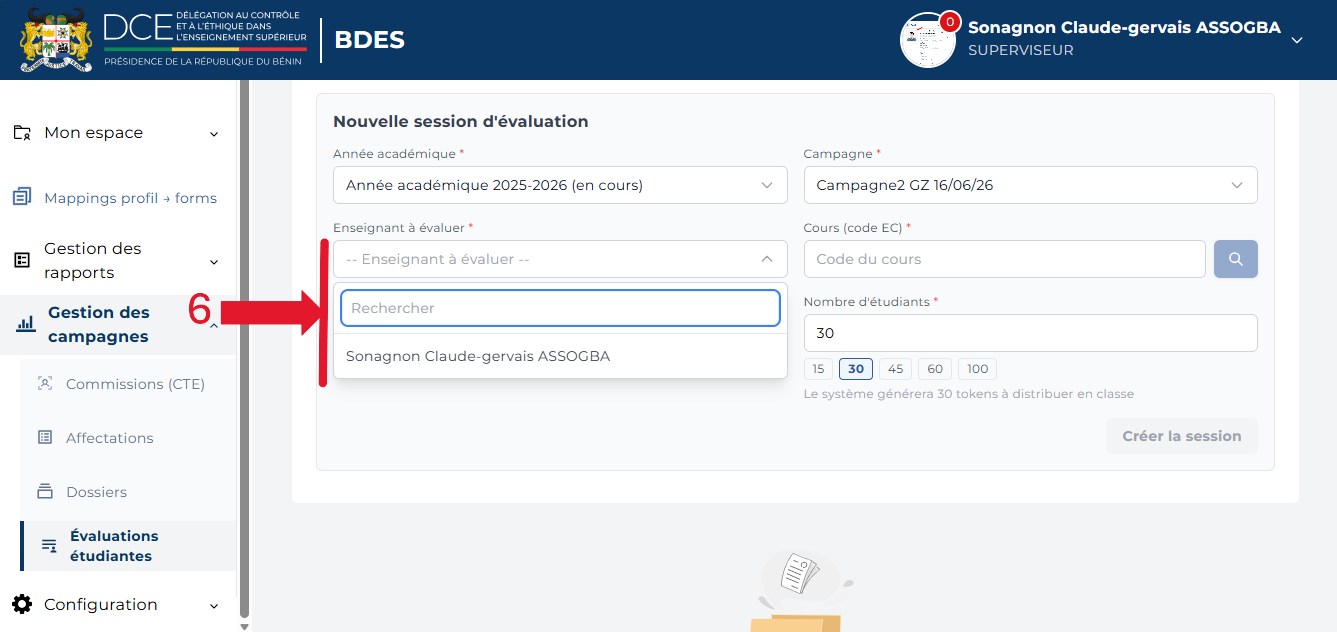
Task: Click the Créer la session button
Action: 1182,436
